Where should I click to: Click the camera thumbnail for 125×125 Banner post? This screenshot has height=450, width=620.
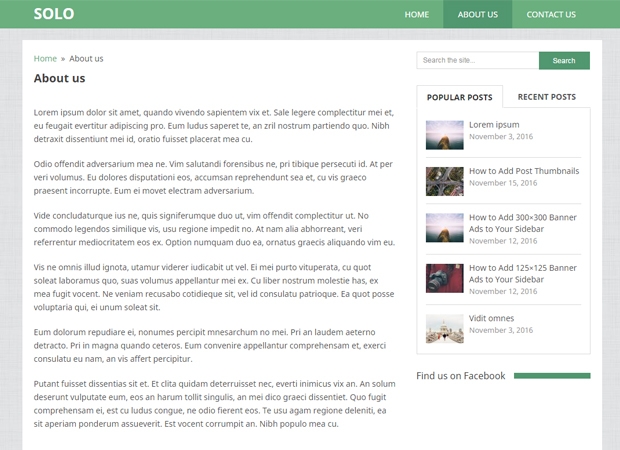pos(444,278)
